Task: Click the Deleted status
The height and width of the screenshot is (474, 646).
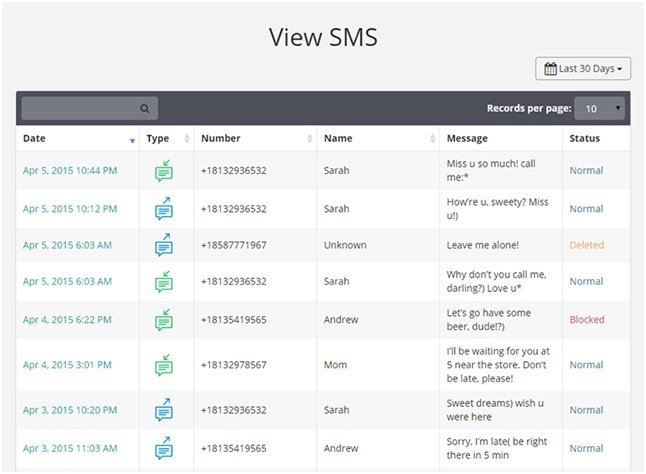Action: [587, 245]
